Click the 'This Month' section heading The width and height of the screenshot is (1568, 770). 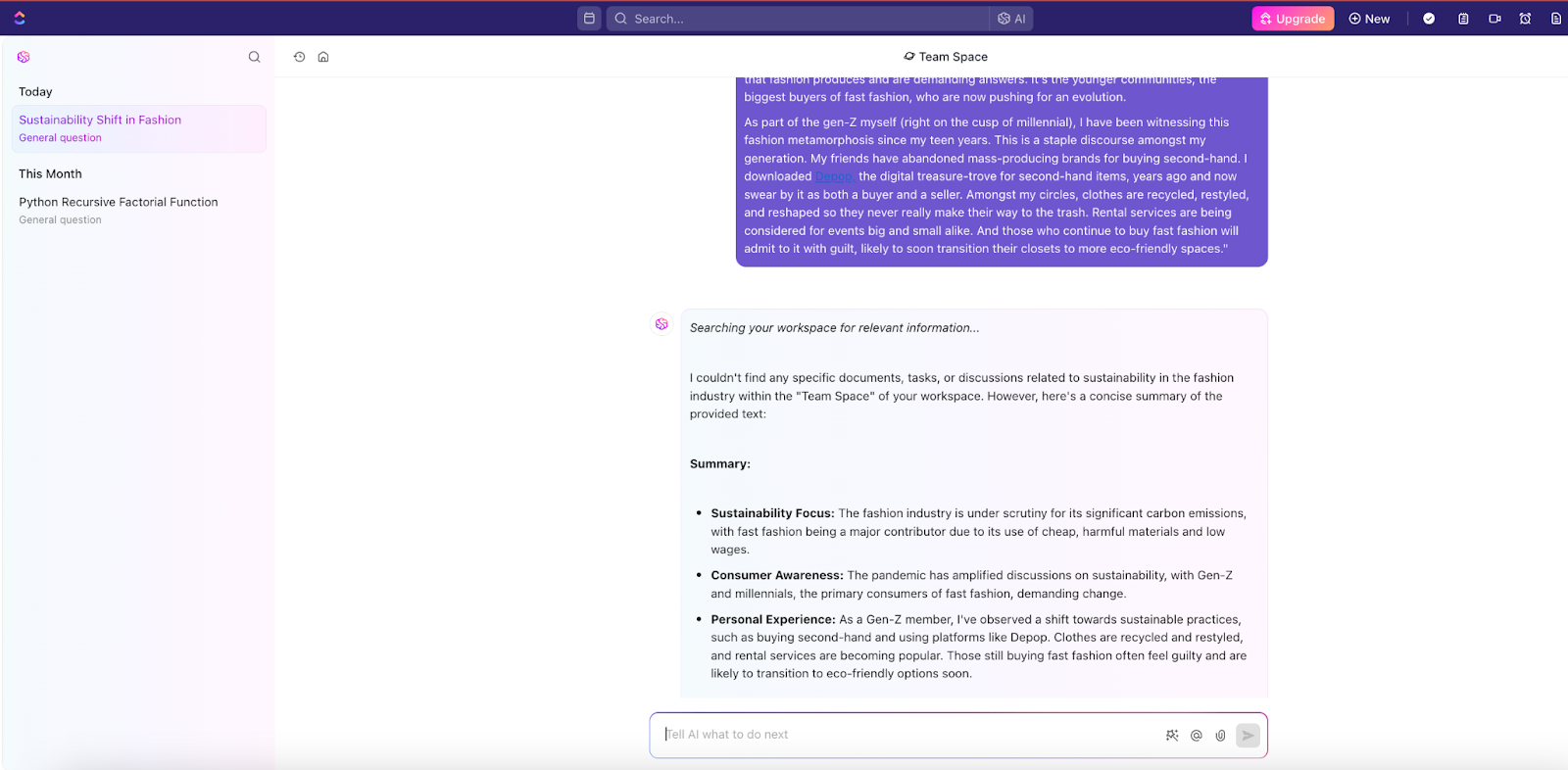pos(50,173)
